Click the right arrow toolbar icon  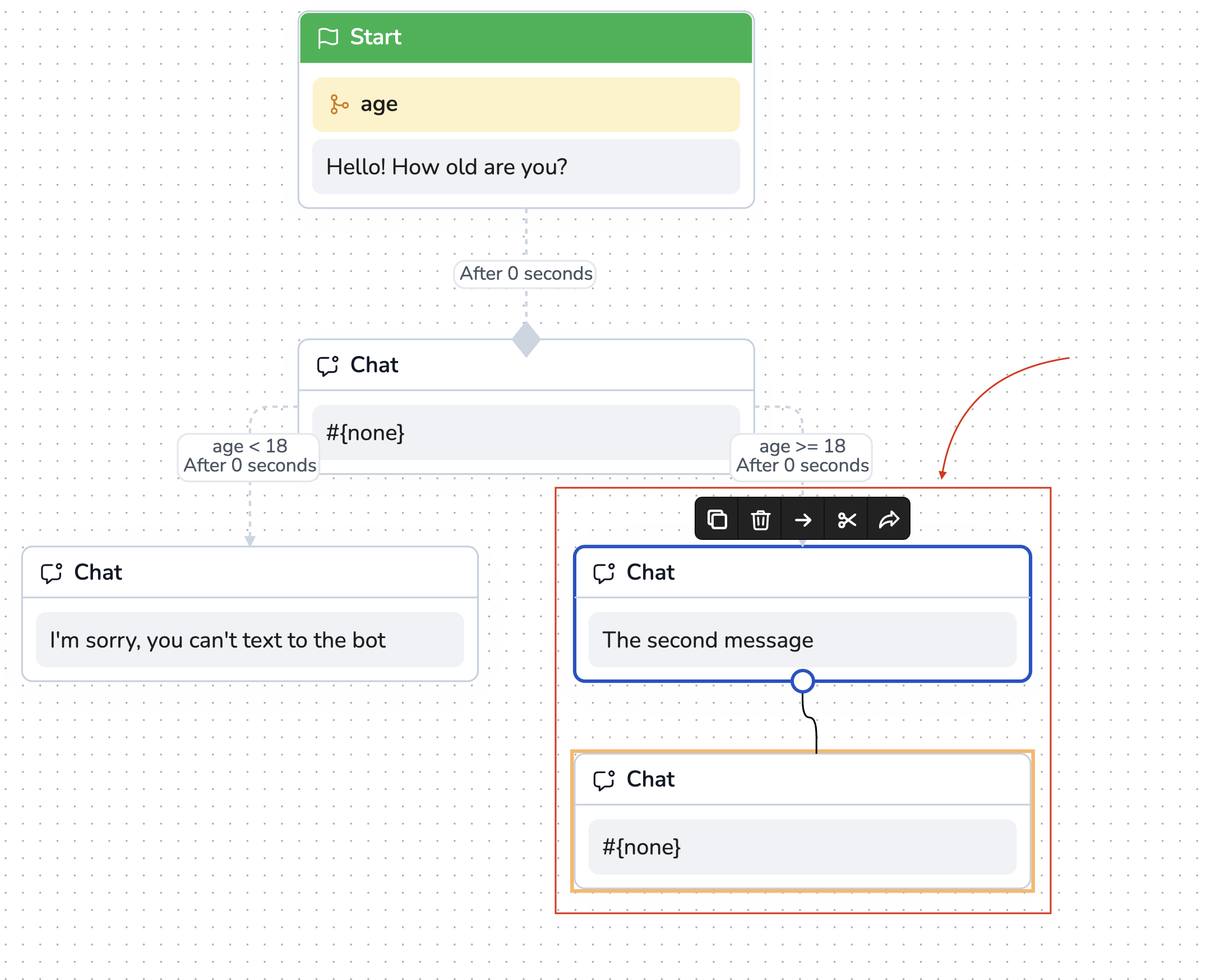tap(803, 519)
